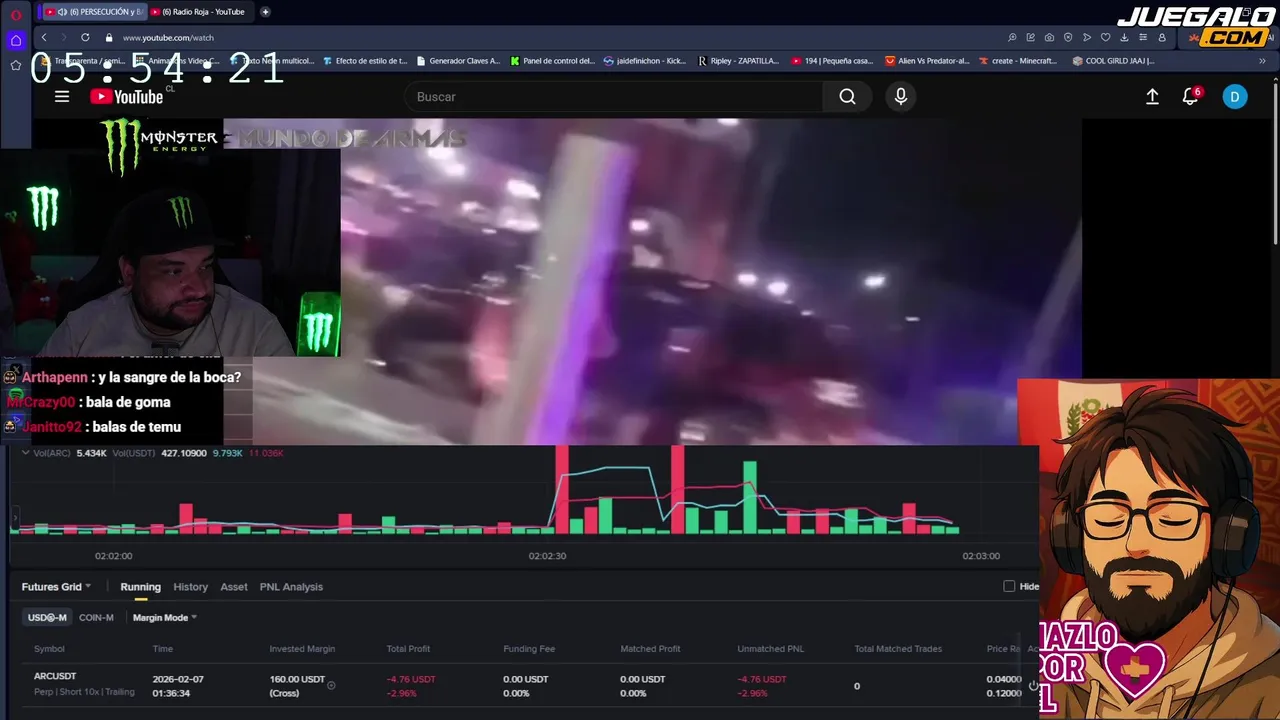
Task: Open the Ripley - ZAPATILLA bookmark
Action: coord(738,61)
